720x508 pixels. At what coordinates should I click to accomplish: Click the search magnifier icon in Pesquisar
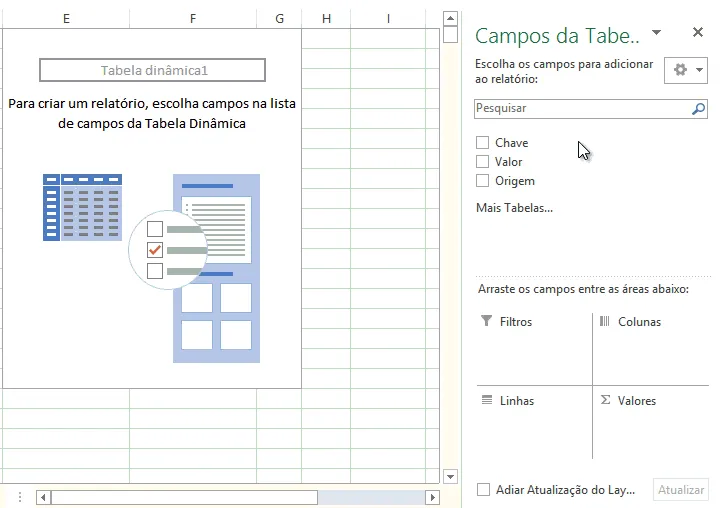(x=698, y=109)
